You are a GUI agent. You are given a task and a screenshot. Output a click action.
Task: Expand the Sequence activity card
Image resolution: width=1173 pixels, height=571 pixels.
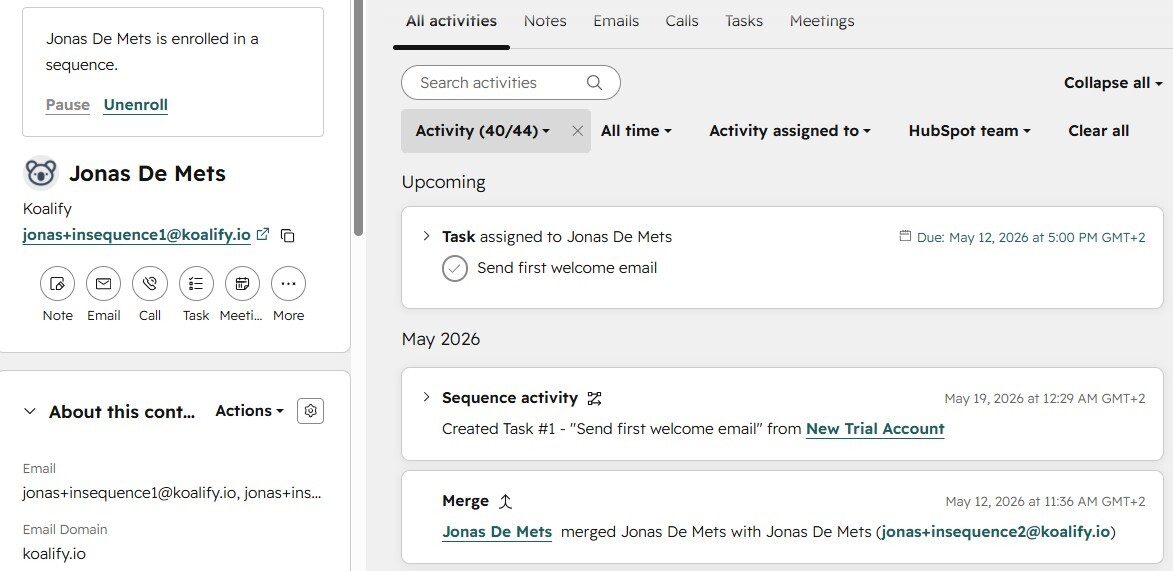pyautogui.click(x=426, y=397)
